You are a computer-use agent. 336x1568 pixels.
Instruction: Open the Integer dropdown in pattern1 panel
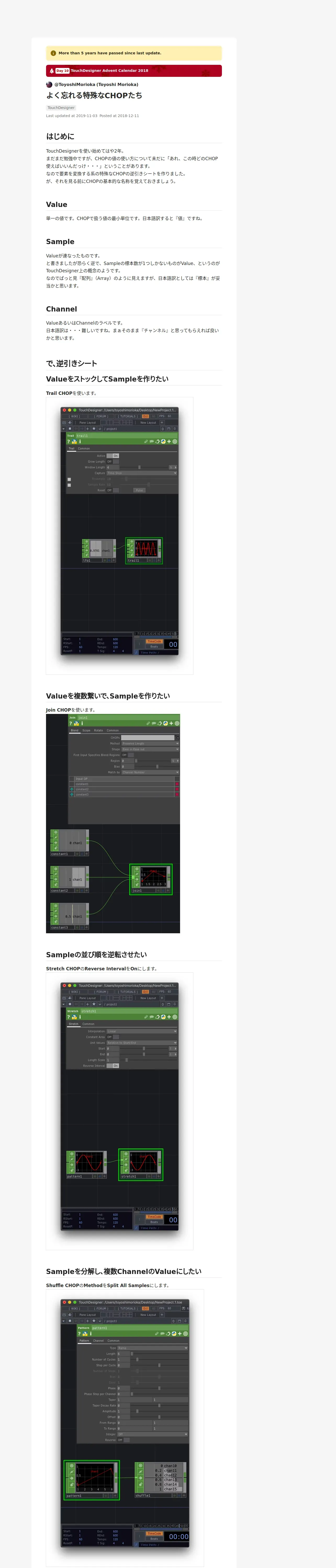(x=153, y=1434)
